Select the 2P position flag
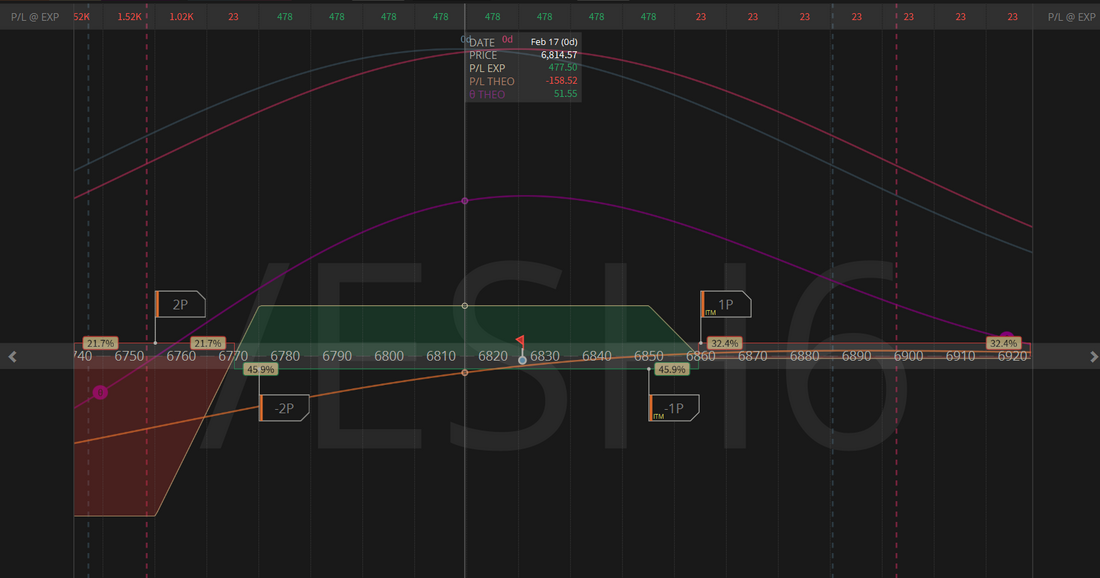This screenshot has width=1100, height=578. [181, 304]
